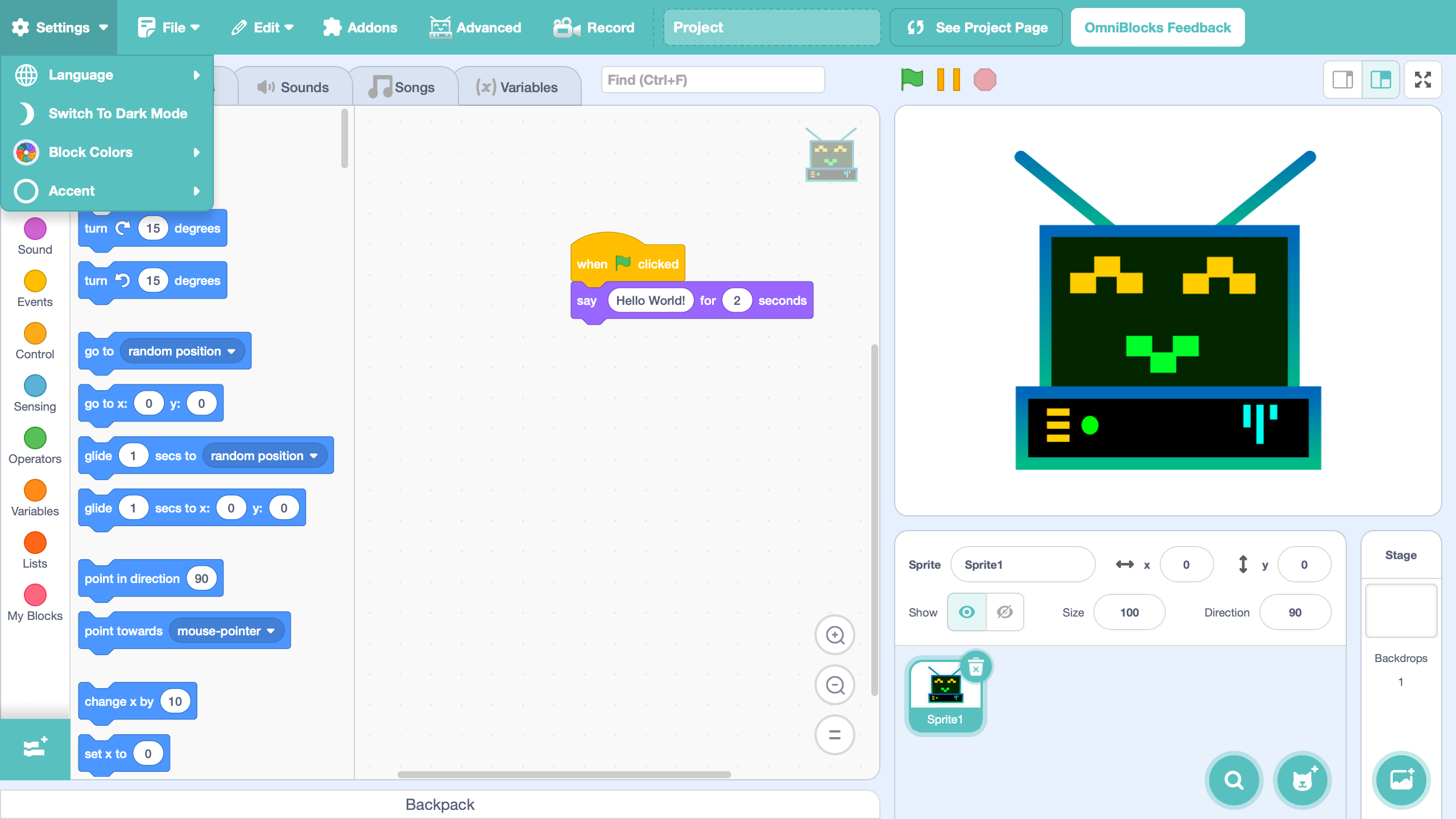Image resolution: width=1456 pixels, height=819 pixels.
Task: Click the red stop sign icon
Action: click(985, 80)
